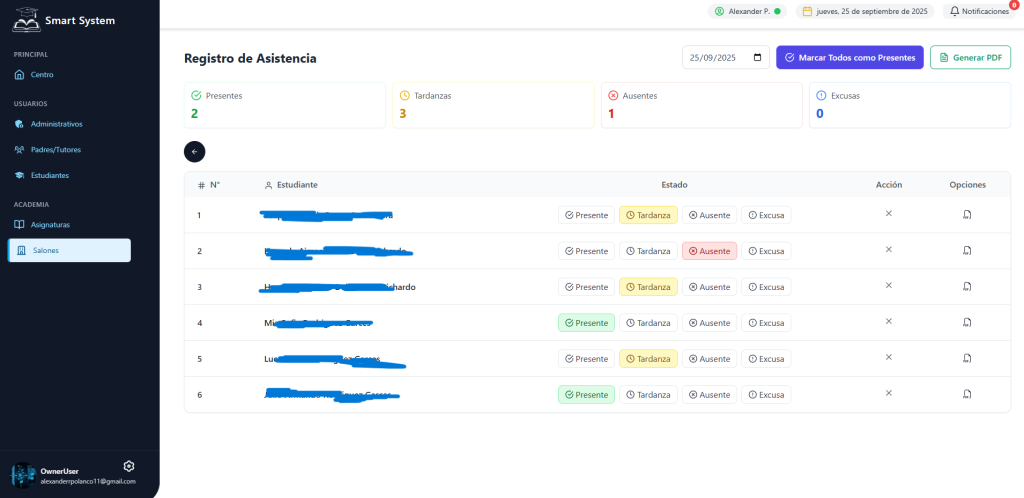Click the back arrow circle button
The height and width of the screenshot is (498, 1024).
pyautogui.click(x=194, y=151)
